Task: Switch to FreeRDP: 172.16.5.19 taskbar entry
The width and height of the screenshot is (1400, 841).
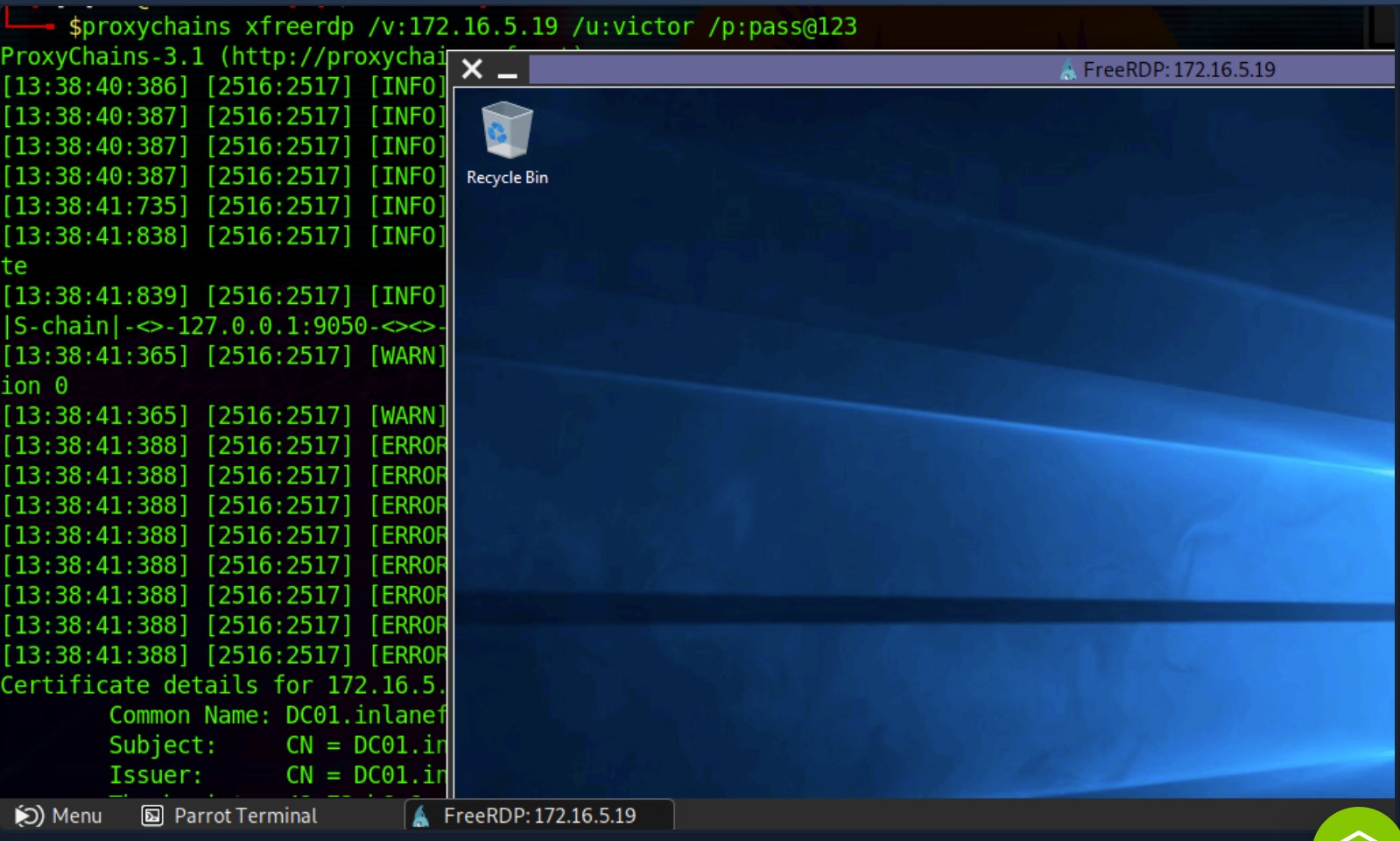Action: 539,816
